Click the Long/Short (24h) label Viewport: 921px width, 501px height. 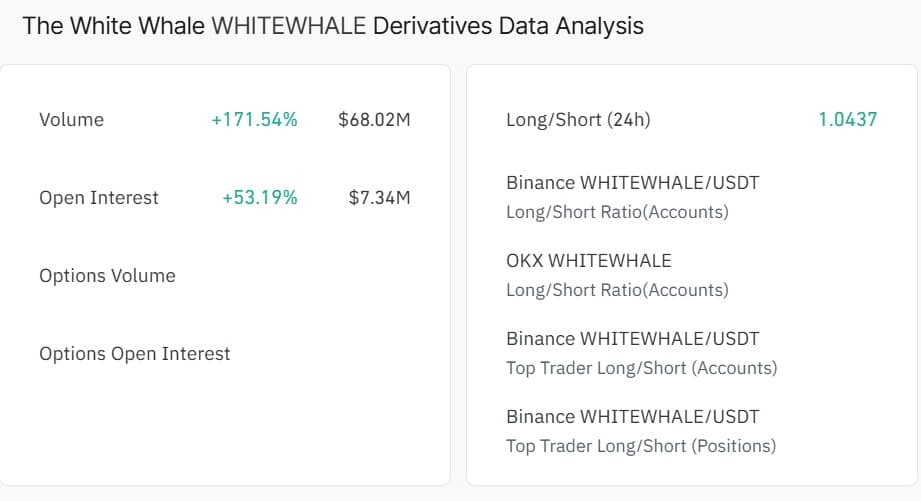tap(578, 120)
